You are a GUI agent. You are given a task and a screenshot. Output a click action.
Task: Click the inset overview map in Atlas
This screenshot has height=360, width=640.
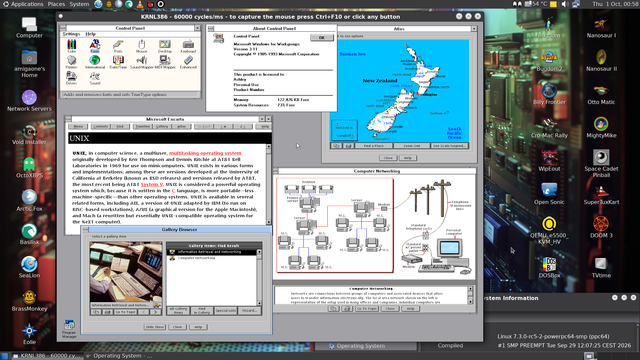pos(344,130)
